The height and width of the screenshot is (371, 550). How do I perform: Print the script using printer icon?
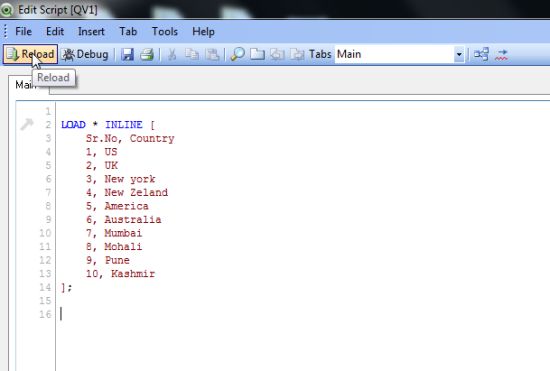[147, 55]
